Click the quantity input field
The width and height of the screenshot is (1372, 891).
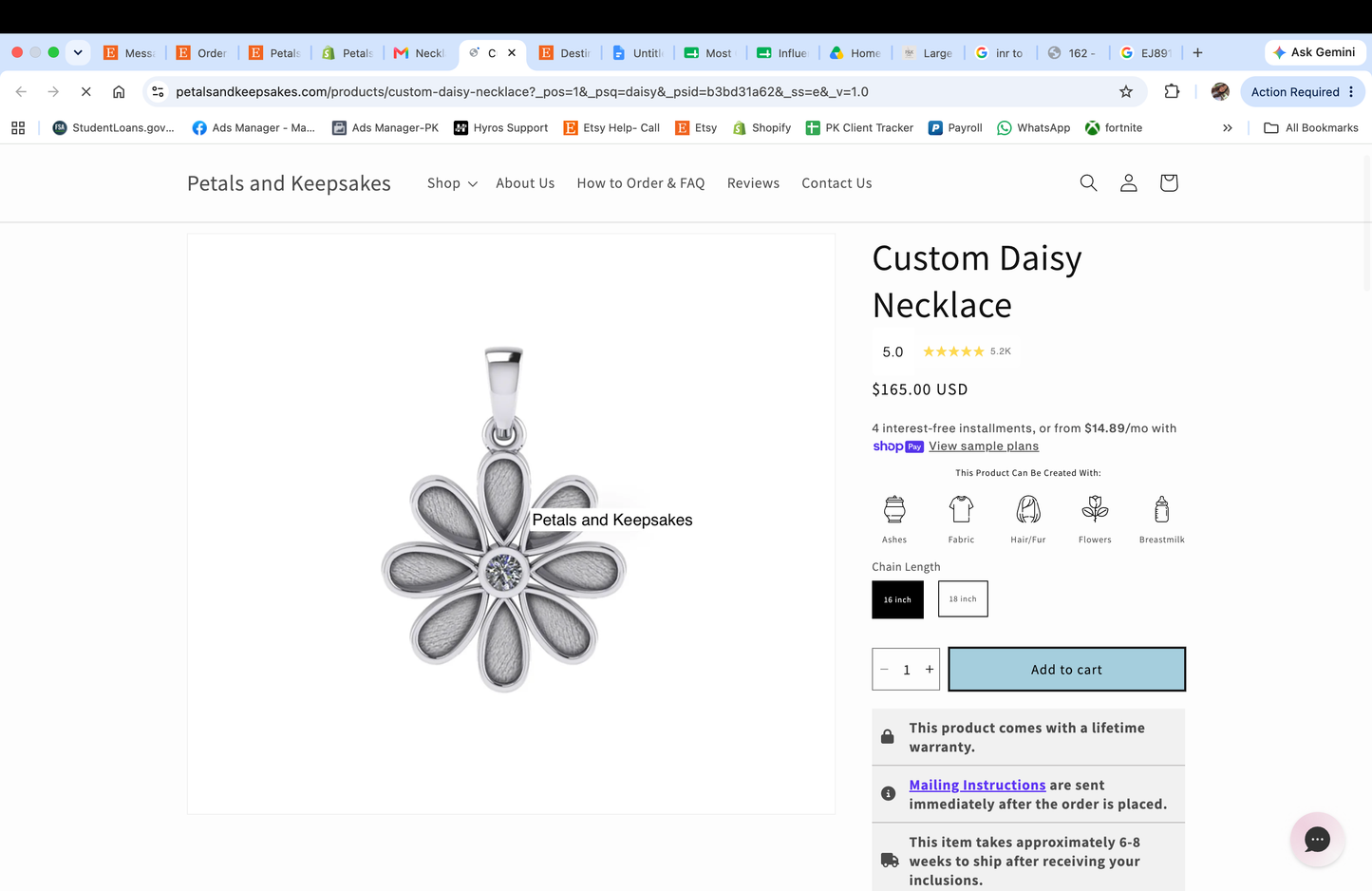907,670
